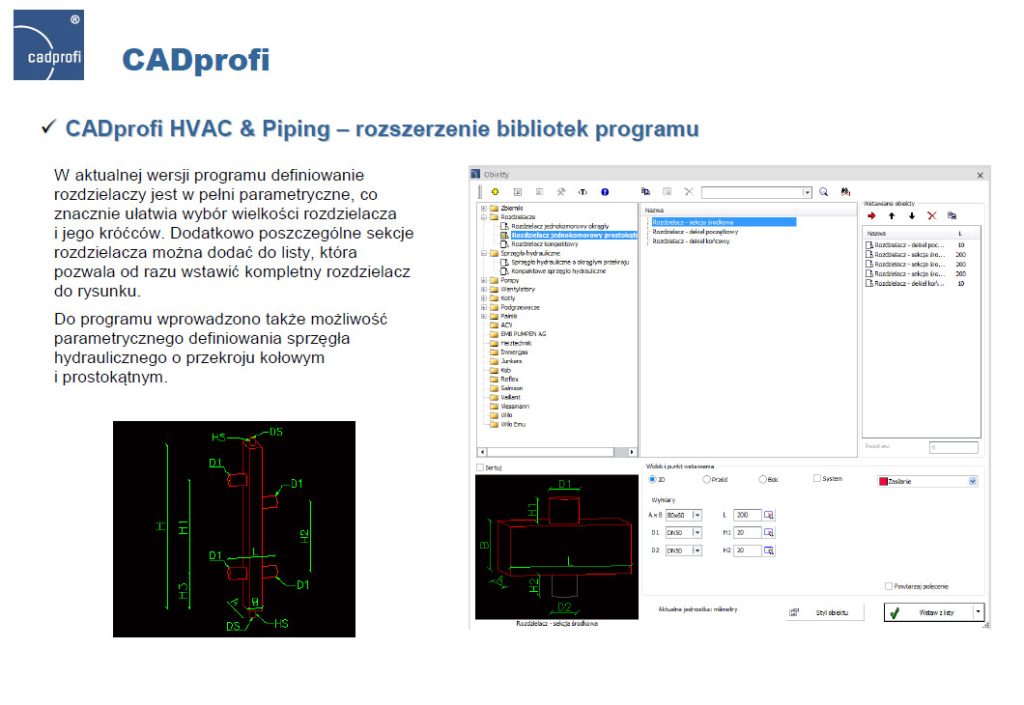Click the pick-from-drawing icon beside the L field

pos(770,514)
